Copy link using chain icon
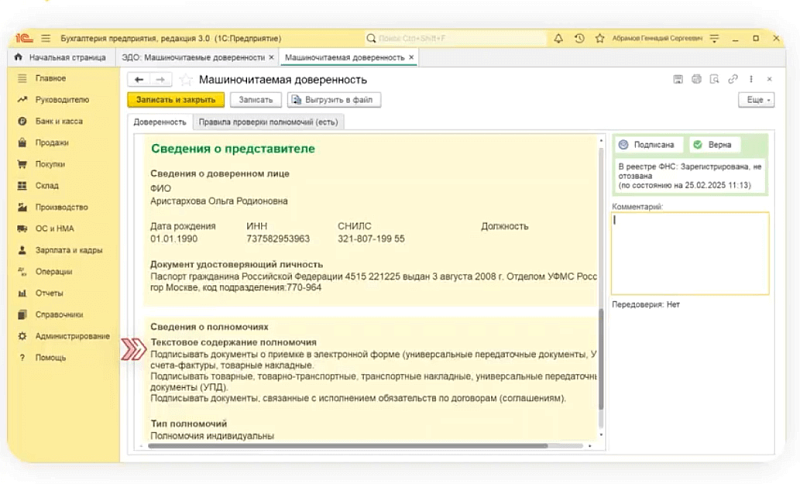This screenshot has width=800, height=484. [733, 79]
